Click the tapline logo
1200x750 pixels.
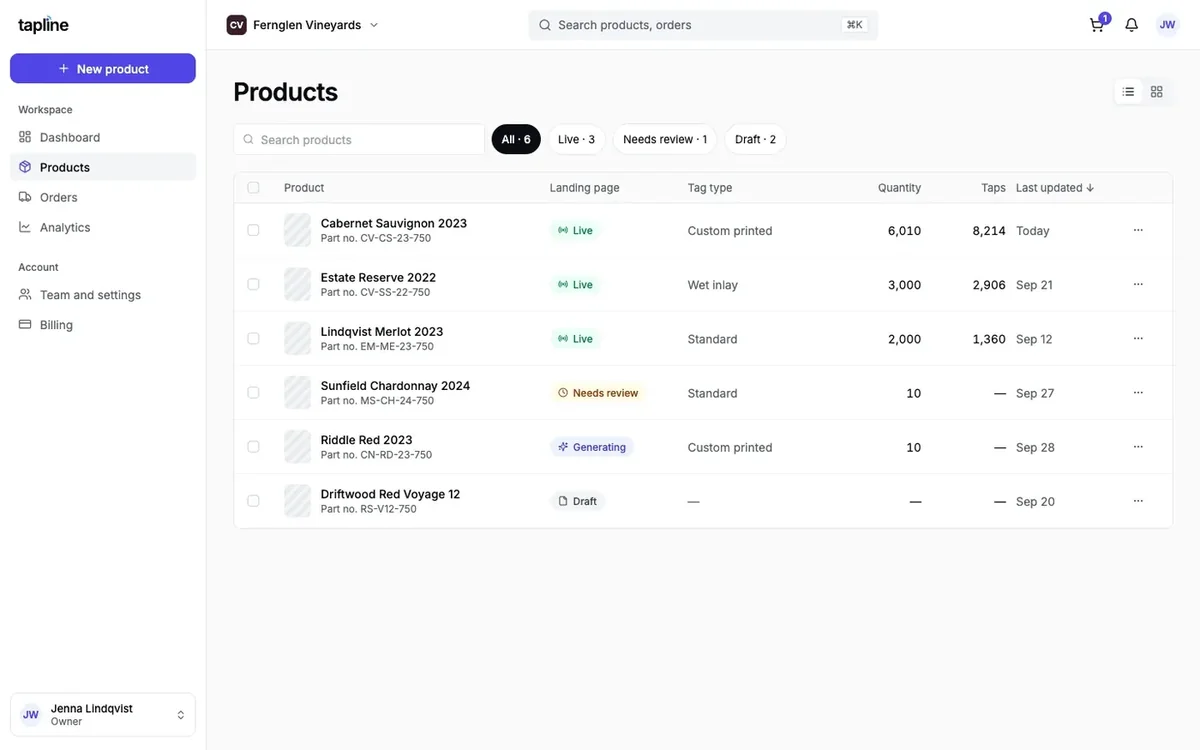(x=43, y=25)
